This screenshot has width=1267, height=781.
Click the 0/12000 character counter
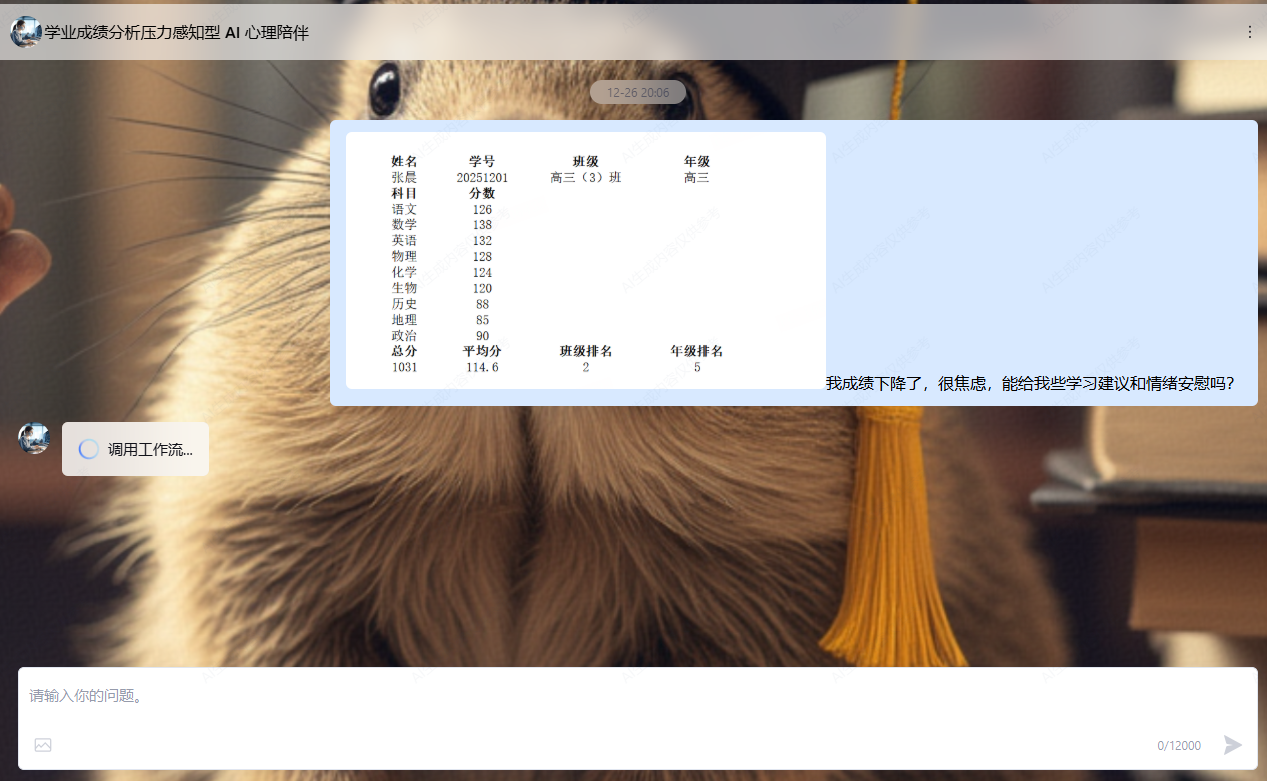[x=1179, y=745]
